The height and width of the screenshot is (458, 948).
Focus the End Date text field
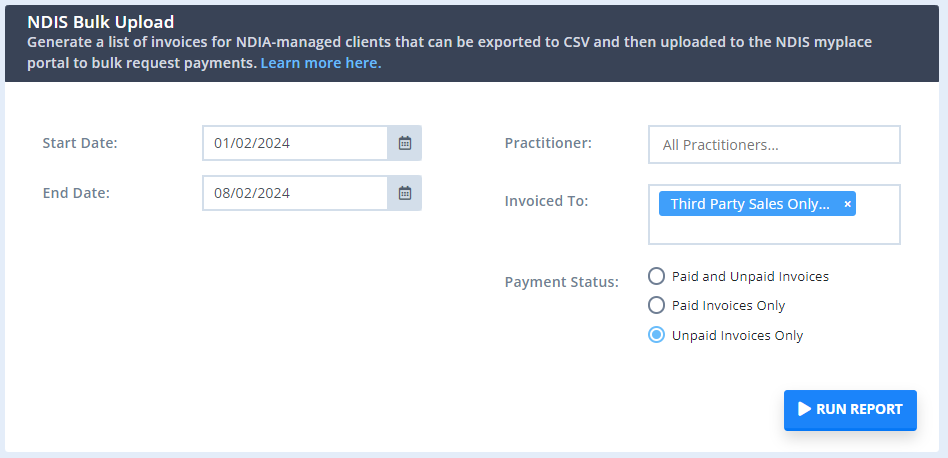tap(295, 193)
